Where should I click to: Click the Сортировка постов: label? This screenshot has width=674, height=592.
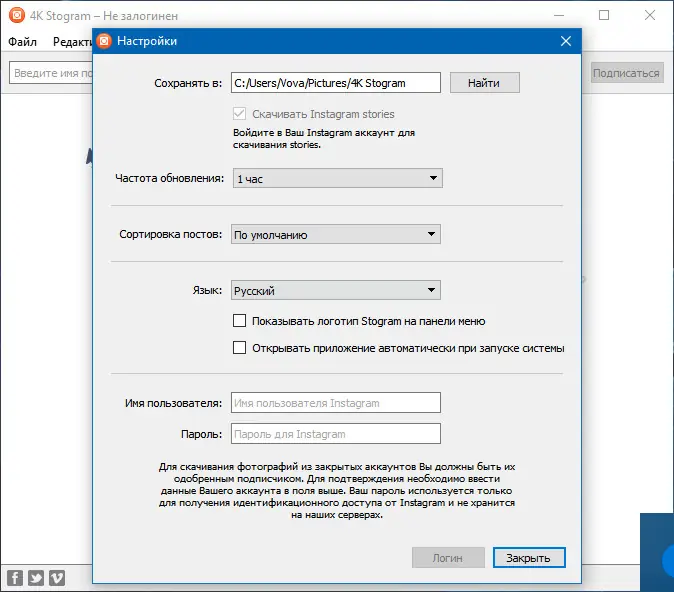point(171,234)
